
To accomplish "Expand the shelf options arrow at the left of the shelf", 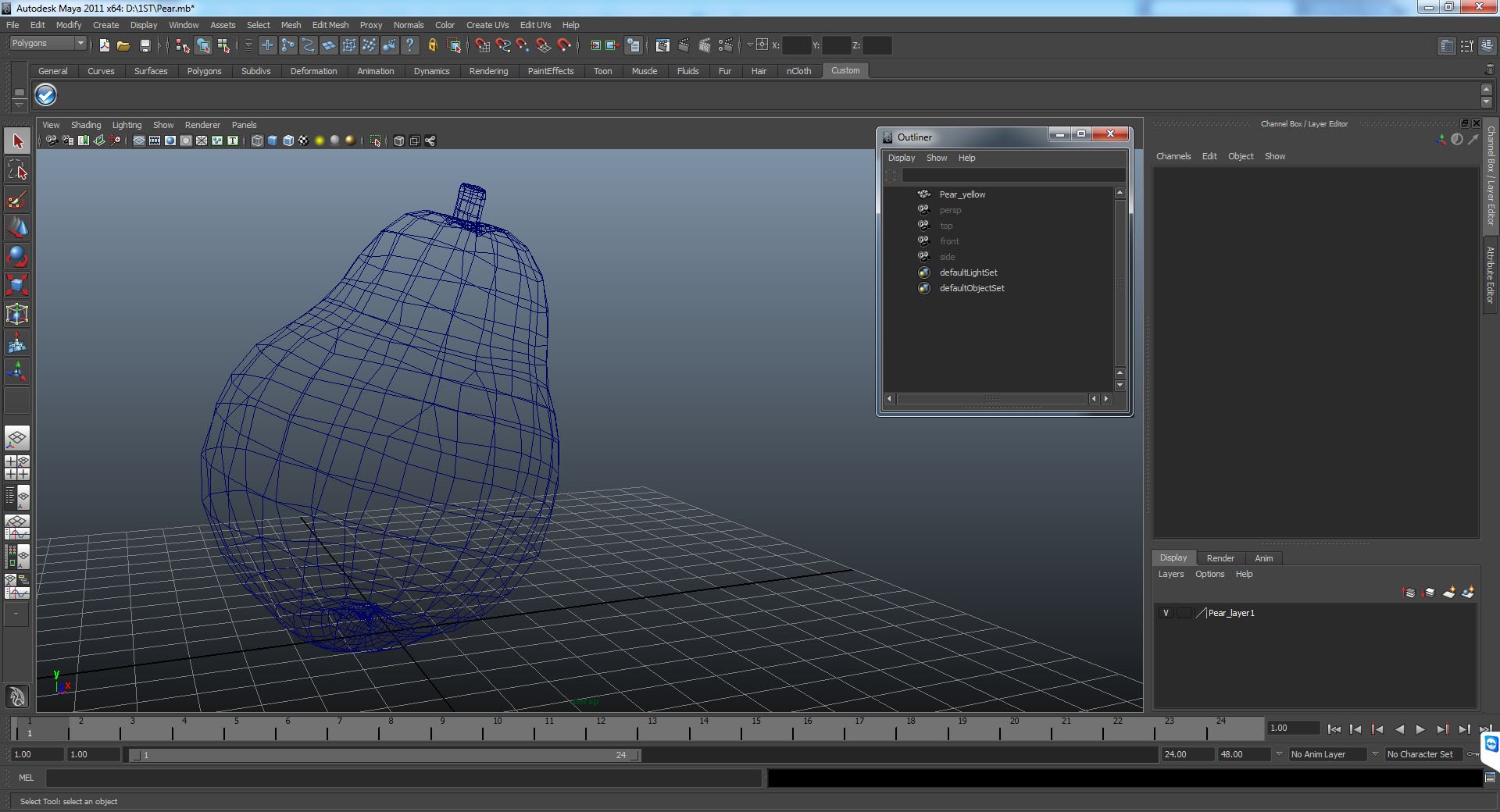I will click(x=19, y=105).
